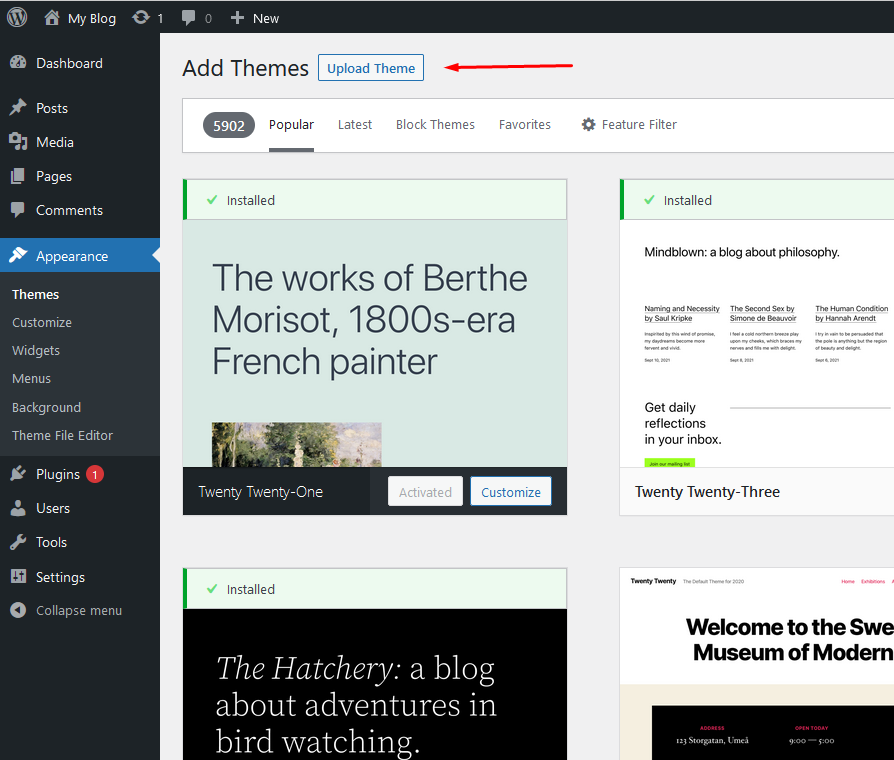Open the Dashboard from the sidebar
The image size is (894, 760).
tap(69, 63)
